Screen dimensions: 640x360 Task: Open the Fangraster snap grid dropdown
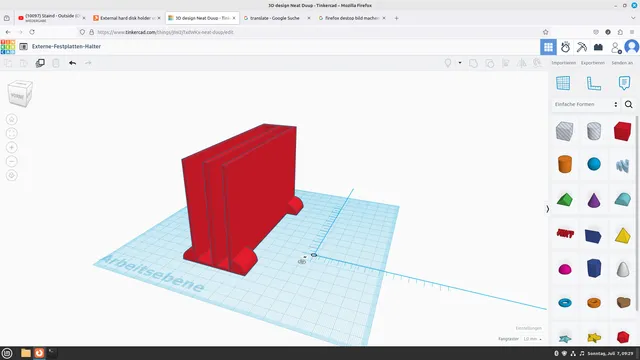point(532,339)
